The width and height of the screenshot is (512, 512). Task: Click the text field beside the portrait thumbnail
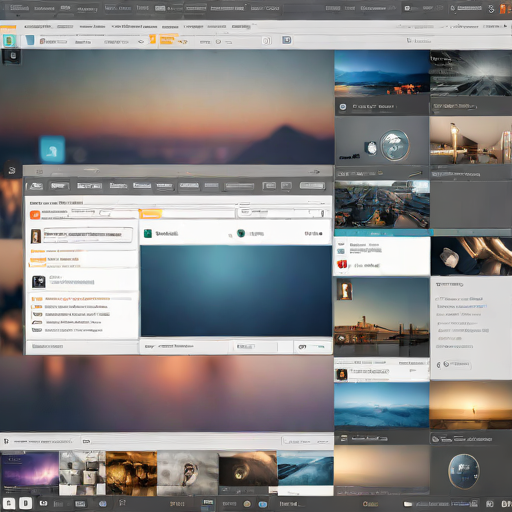[x=88, y=235]
